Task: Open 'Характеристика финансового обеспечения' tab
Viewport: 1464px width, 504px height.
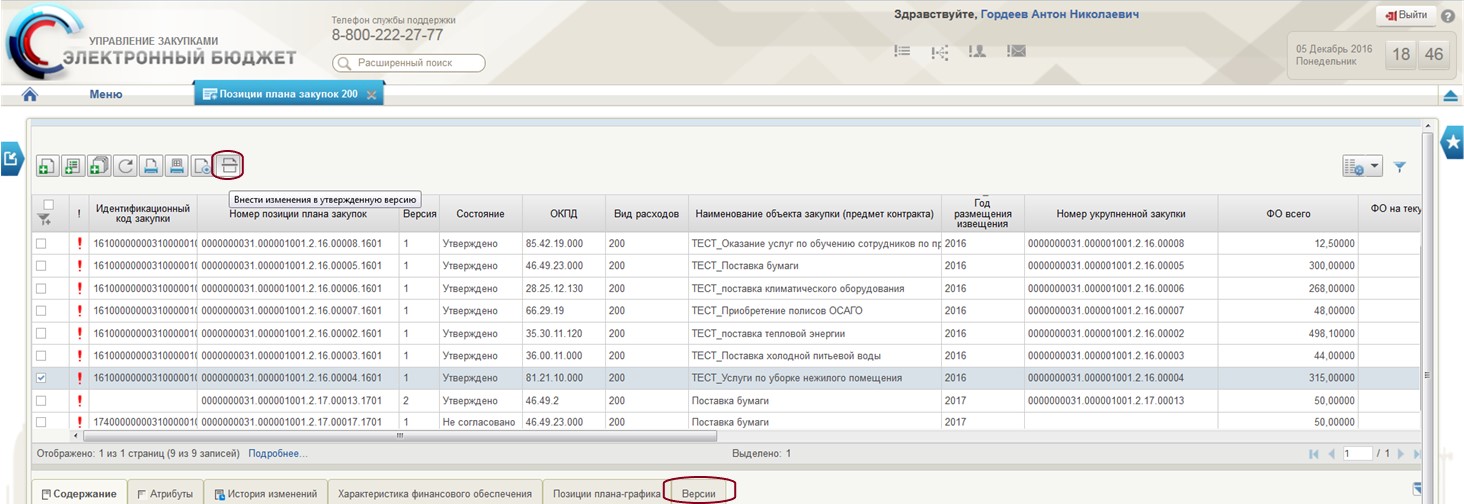Action: (435, 493)
